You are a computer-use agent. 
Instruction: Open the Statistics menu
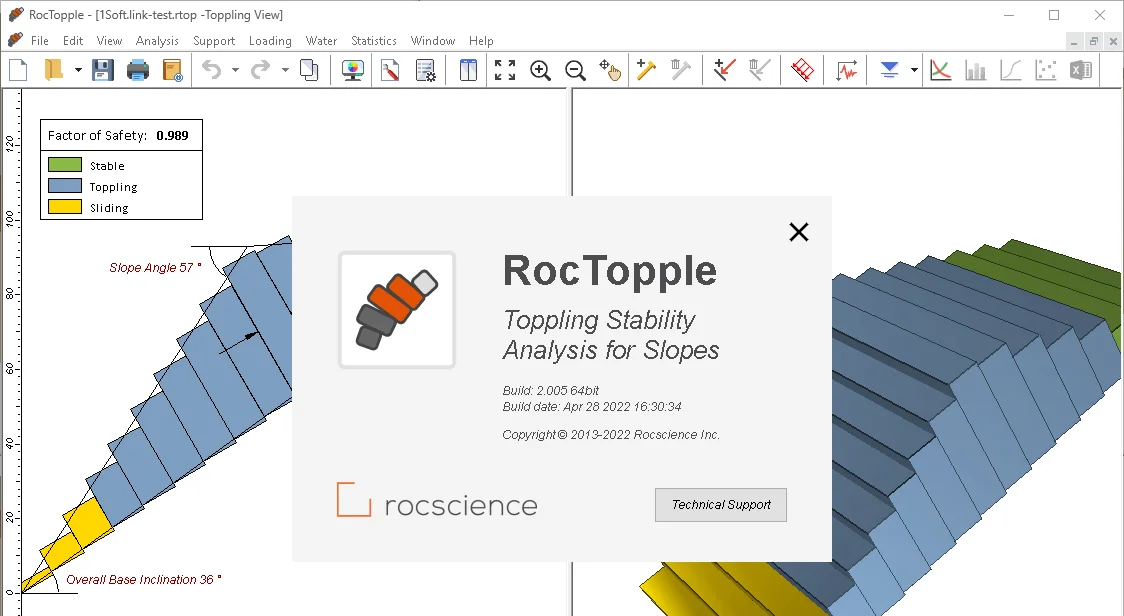(373, 41)
